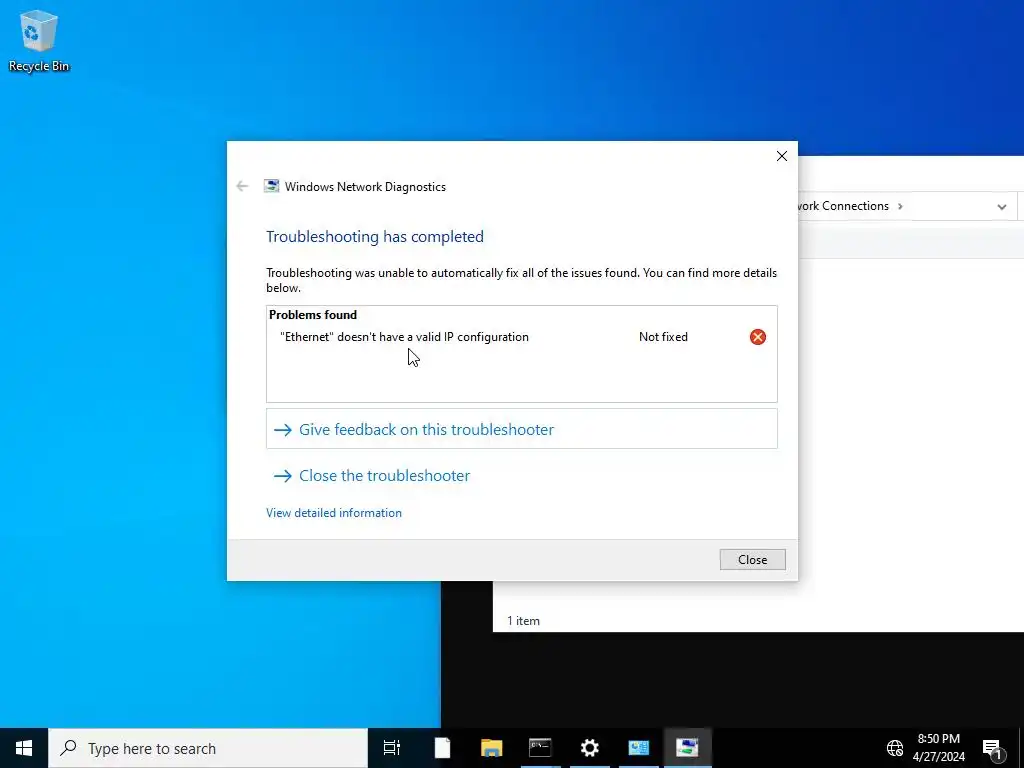1024x768 pixels.
Task: Click the Network Connections breadcrumb
Action: point(843,206)
